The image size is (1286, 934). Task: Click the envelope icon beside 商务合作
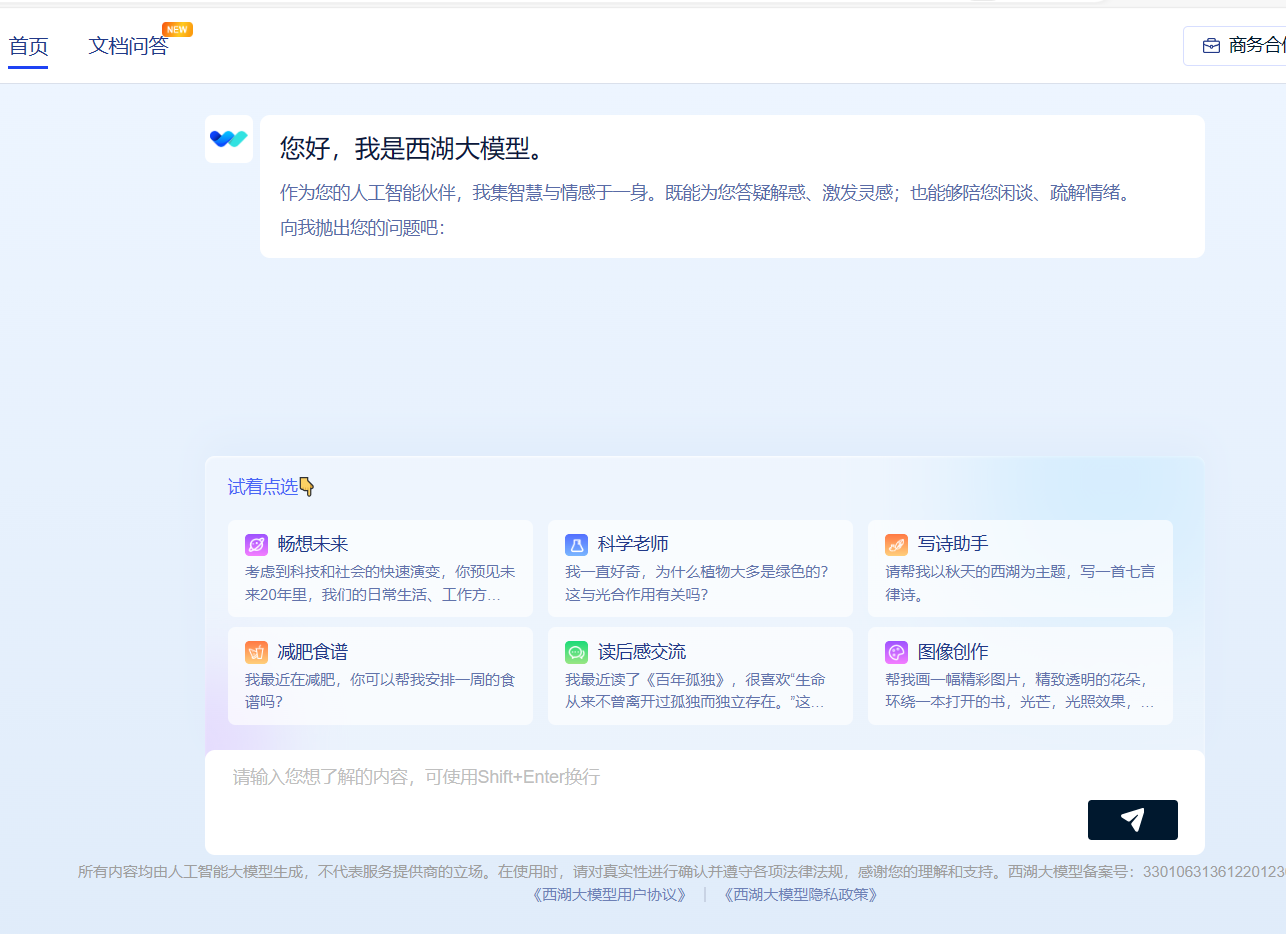(1211, 45)
